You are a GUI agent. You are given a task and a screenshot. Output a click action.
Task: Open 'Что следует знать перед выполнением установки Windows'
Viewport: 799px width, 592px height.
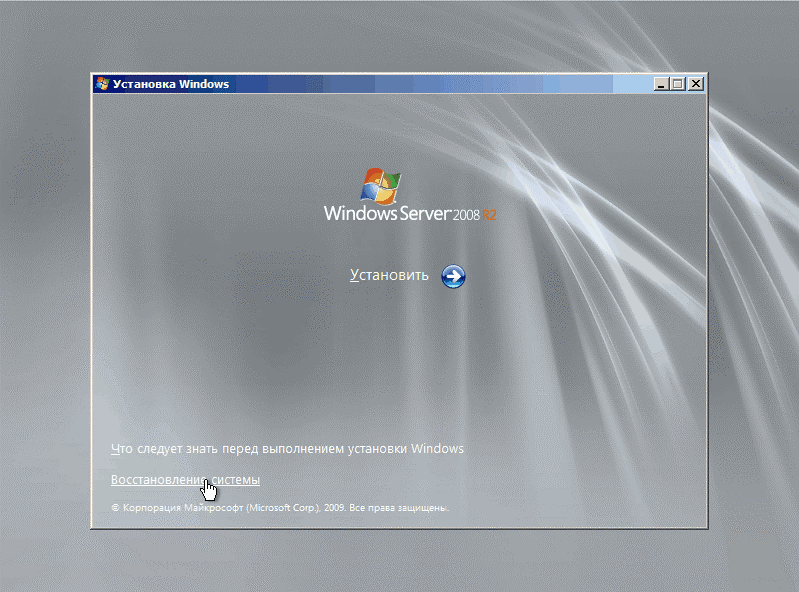tap(287, 448)
